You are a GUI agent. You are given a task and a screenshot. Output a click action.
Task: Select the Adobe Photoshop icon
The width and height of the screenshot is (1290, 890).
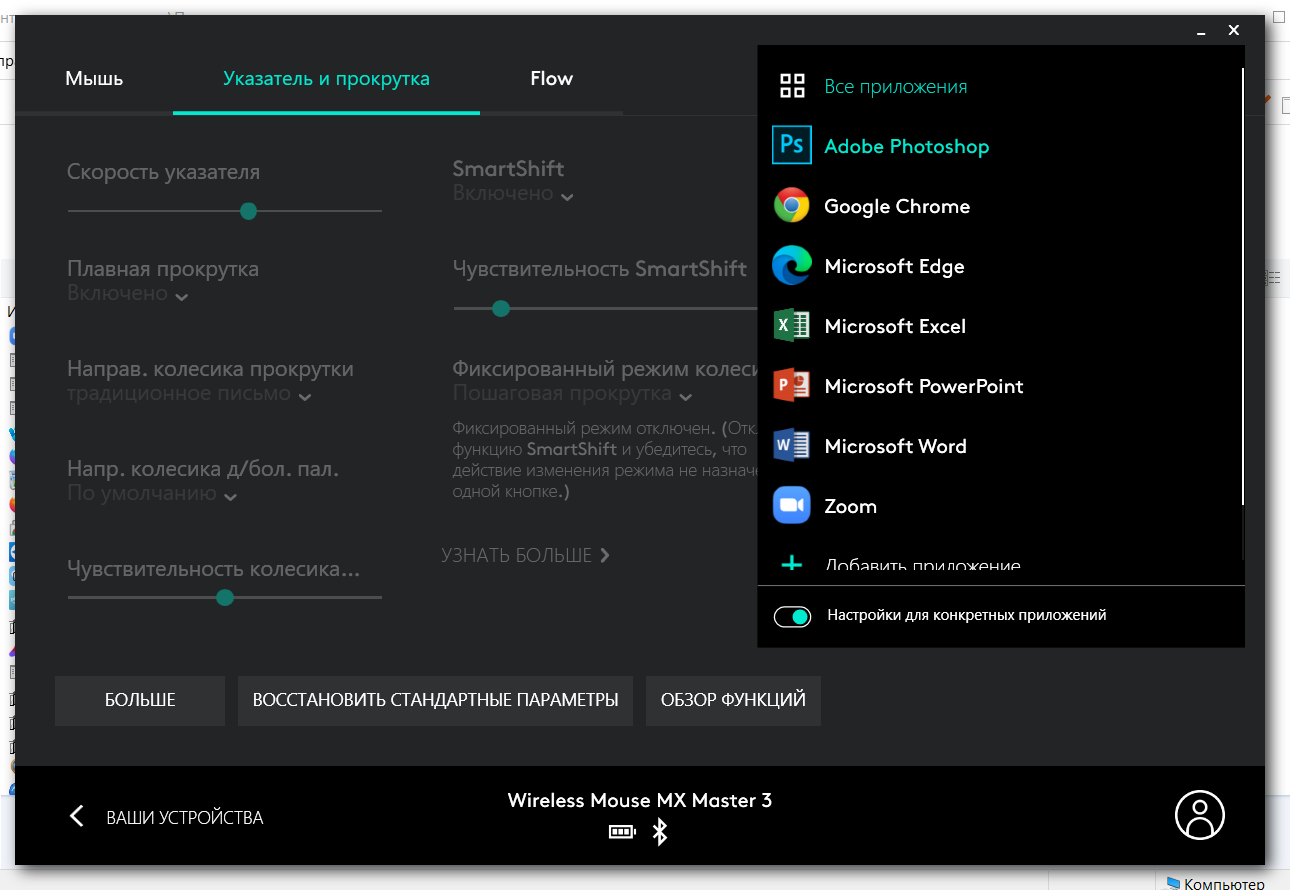tap(792, 146)
